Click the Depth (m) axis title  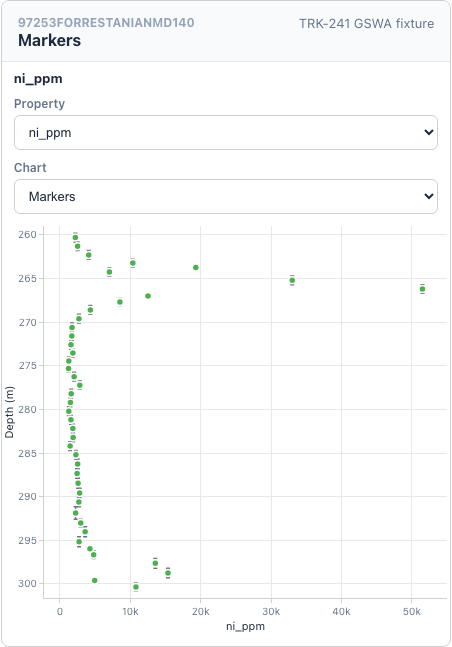[9, 412]
